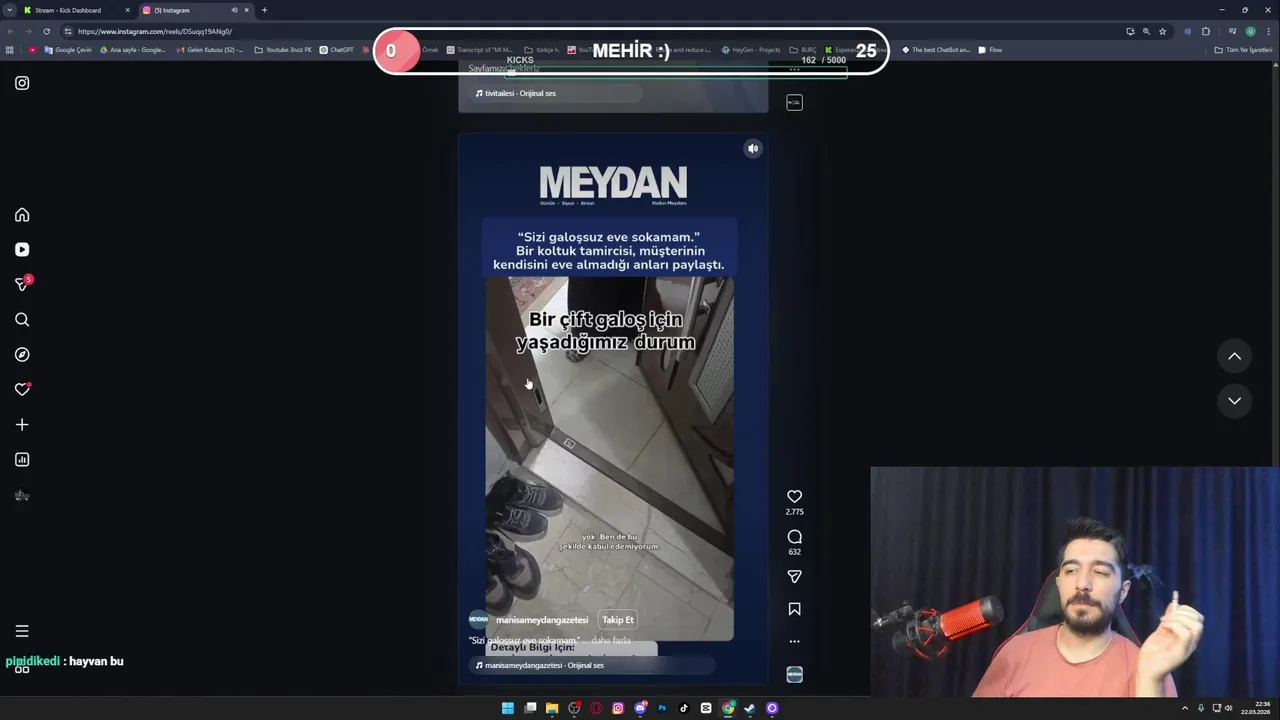
Task: Open Chrome apps grid shortcut
Action: click(10, 50)
